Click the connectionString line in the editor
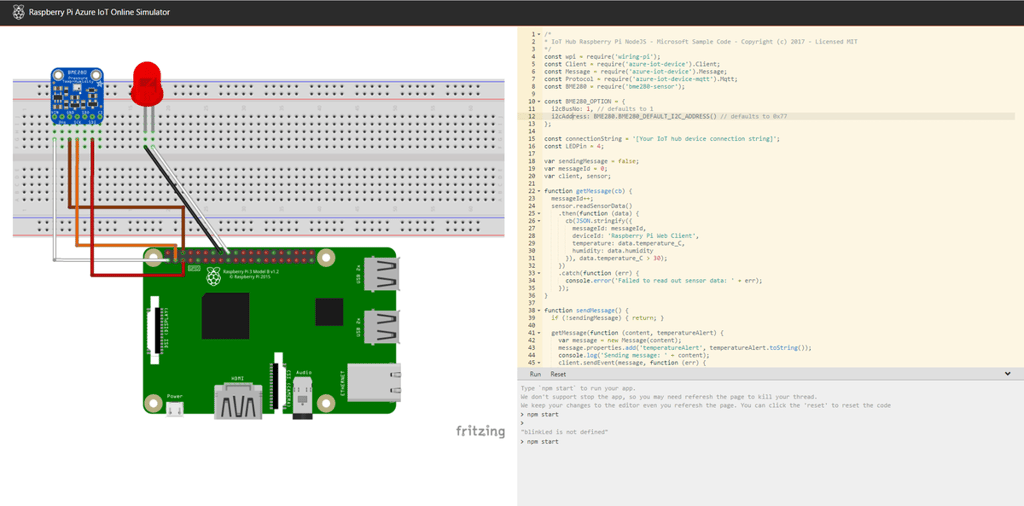Viewport: 1024px width, 506px height. [662, 138]
